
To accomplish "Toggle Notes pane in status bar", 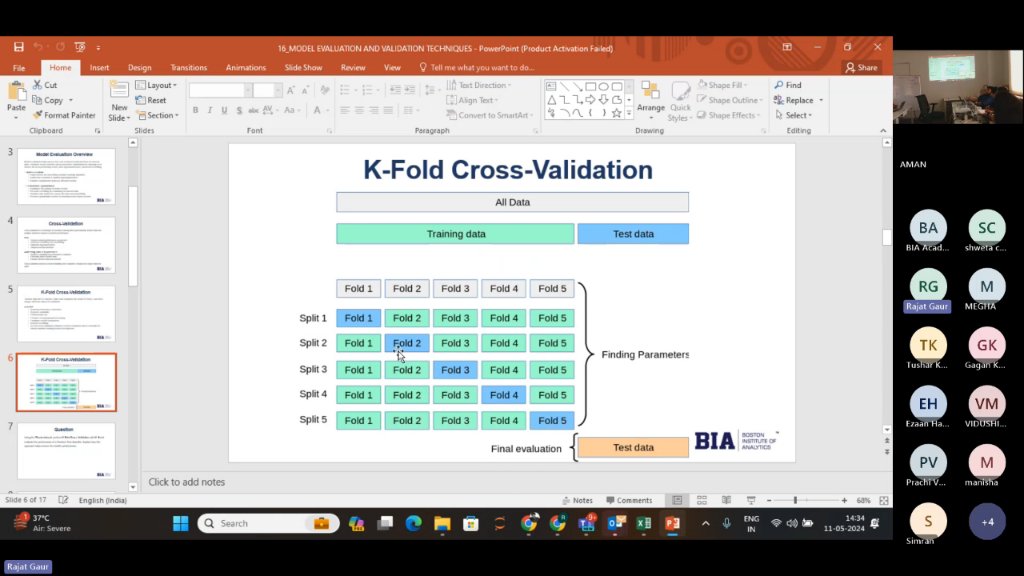I will coord(578,500).
